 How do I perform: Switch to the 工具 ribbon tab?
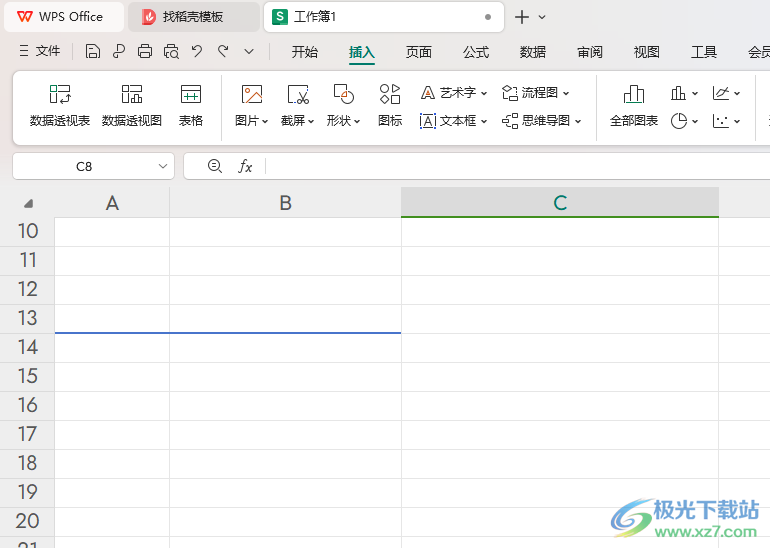[703, 52]
